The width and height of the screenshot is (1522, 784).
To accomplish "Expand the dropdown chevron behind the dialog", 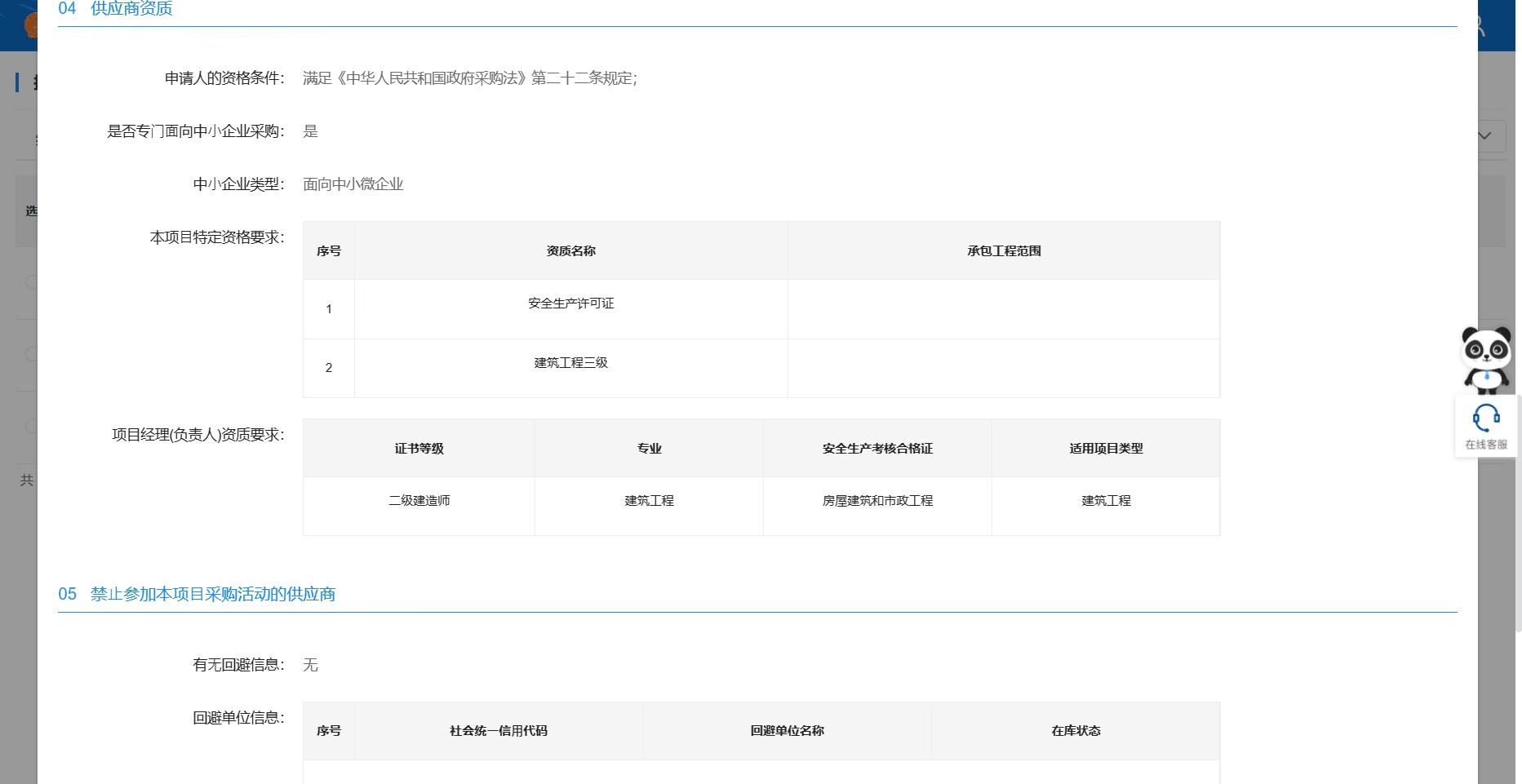I will pos(1485,135).
